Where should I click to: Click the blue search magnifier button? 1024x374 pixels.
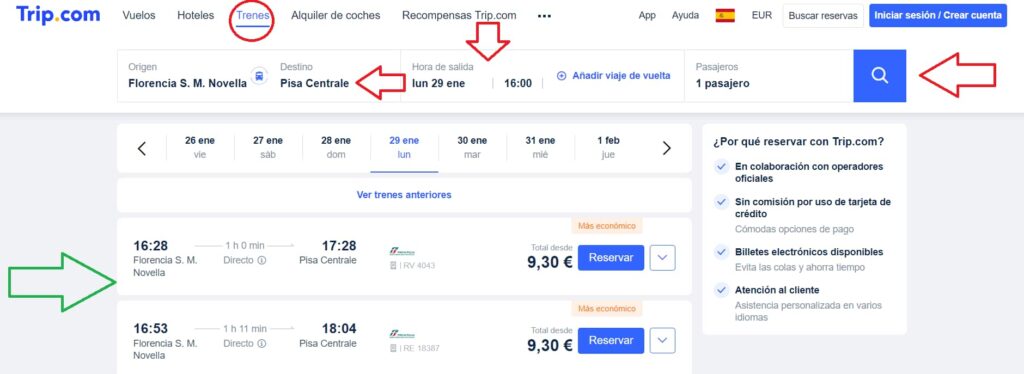click(x=879, y=76)
